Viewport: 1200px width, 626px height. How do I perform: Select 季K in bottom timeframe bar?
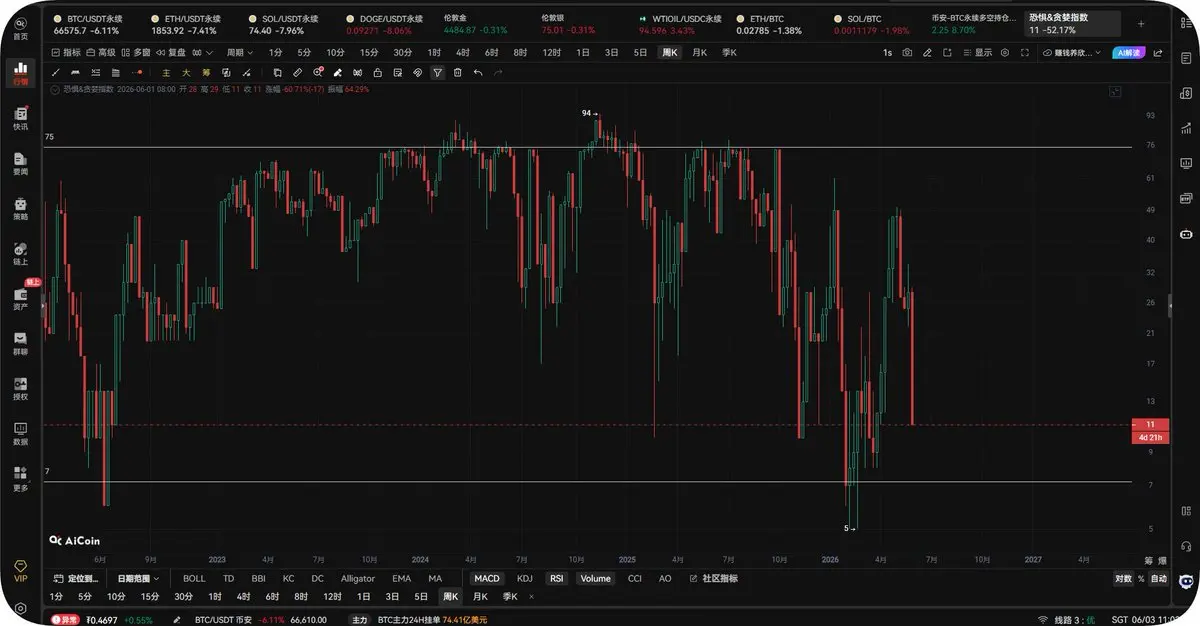(511, 596)
